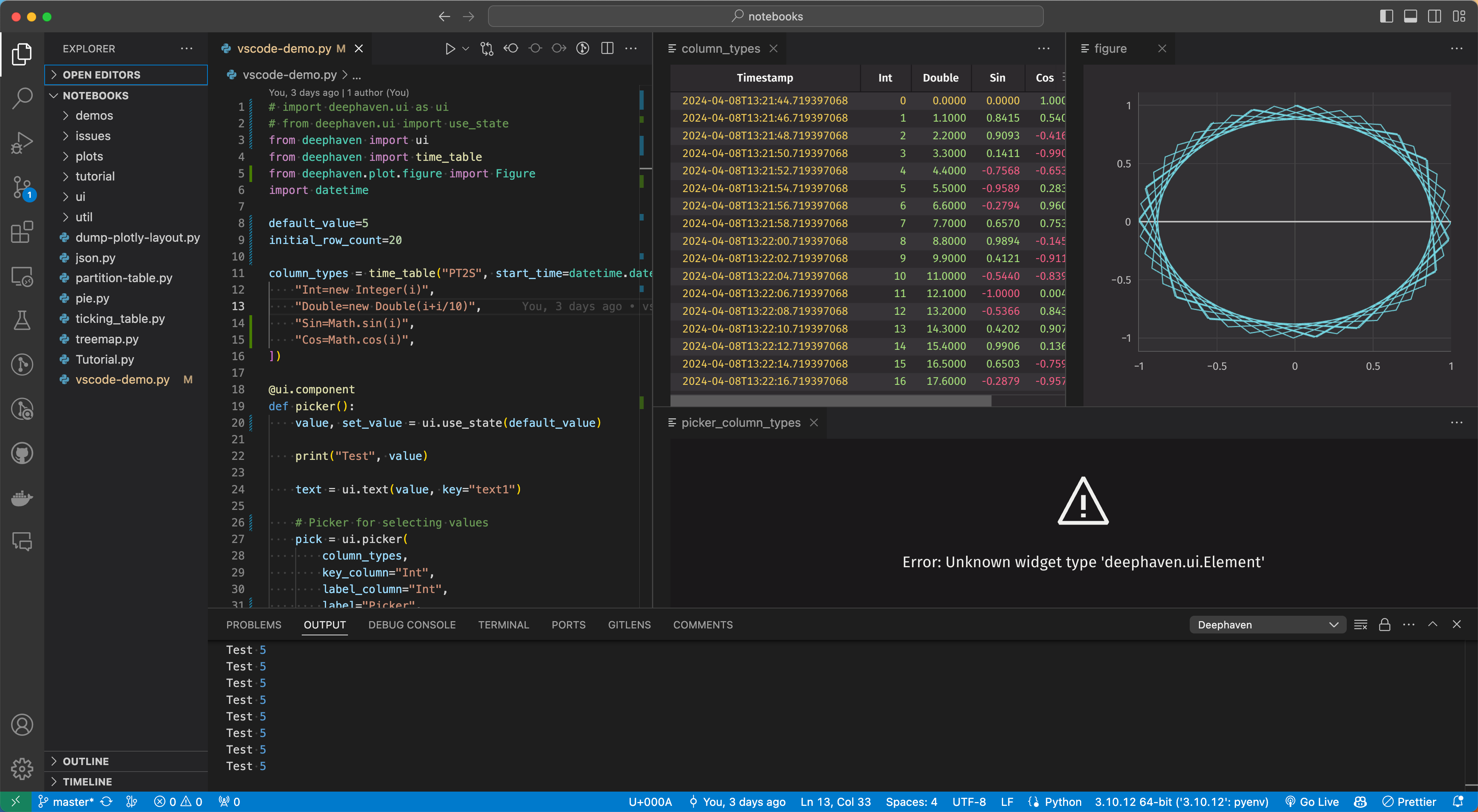Open the Extensions view icon
1478x812 pixels.
tap(22, 232)
